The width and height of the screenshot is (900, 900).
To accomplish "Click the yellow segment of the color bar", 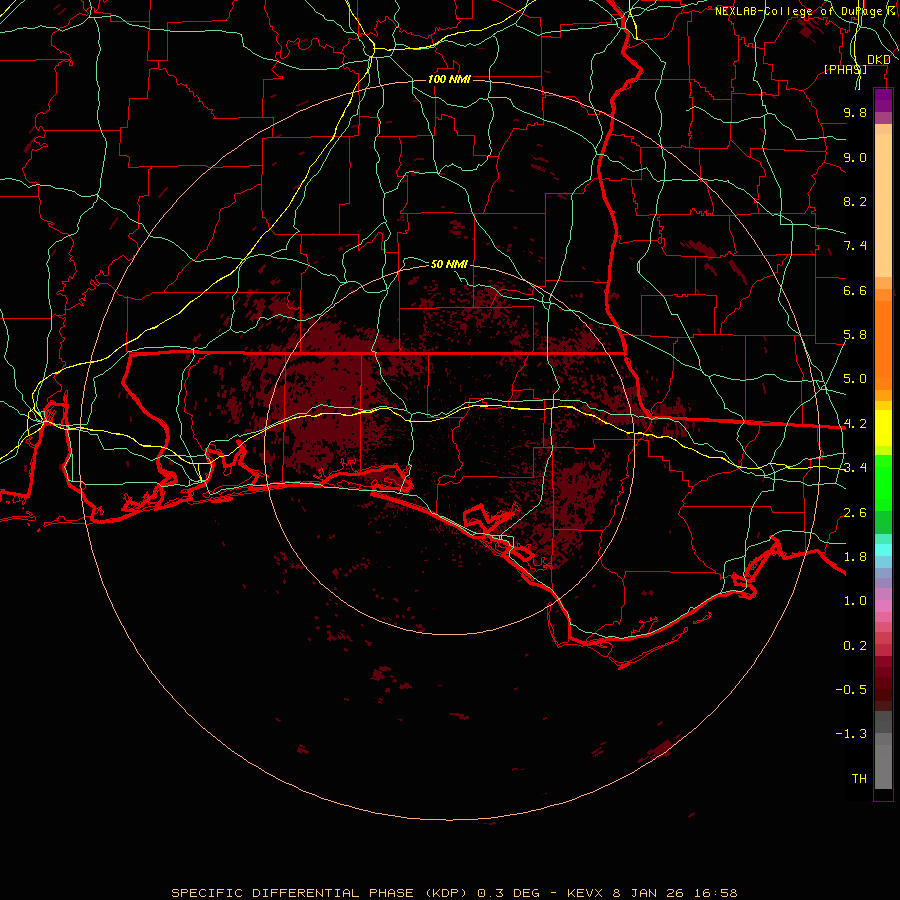I will coord(883,428).
